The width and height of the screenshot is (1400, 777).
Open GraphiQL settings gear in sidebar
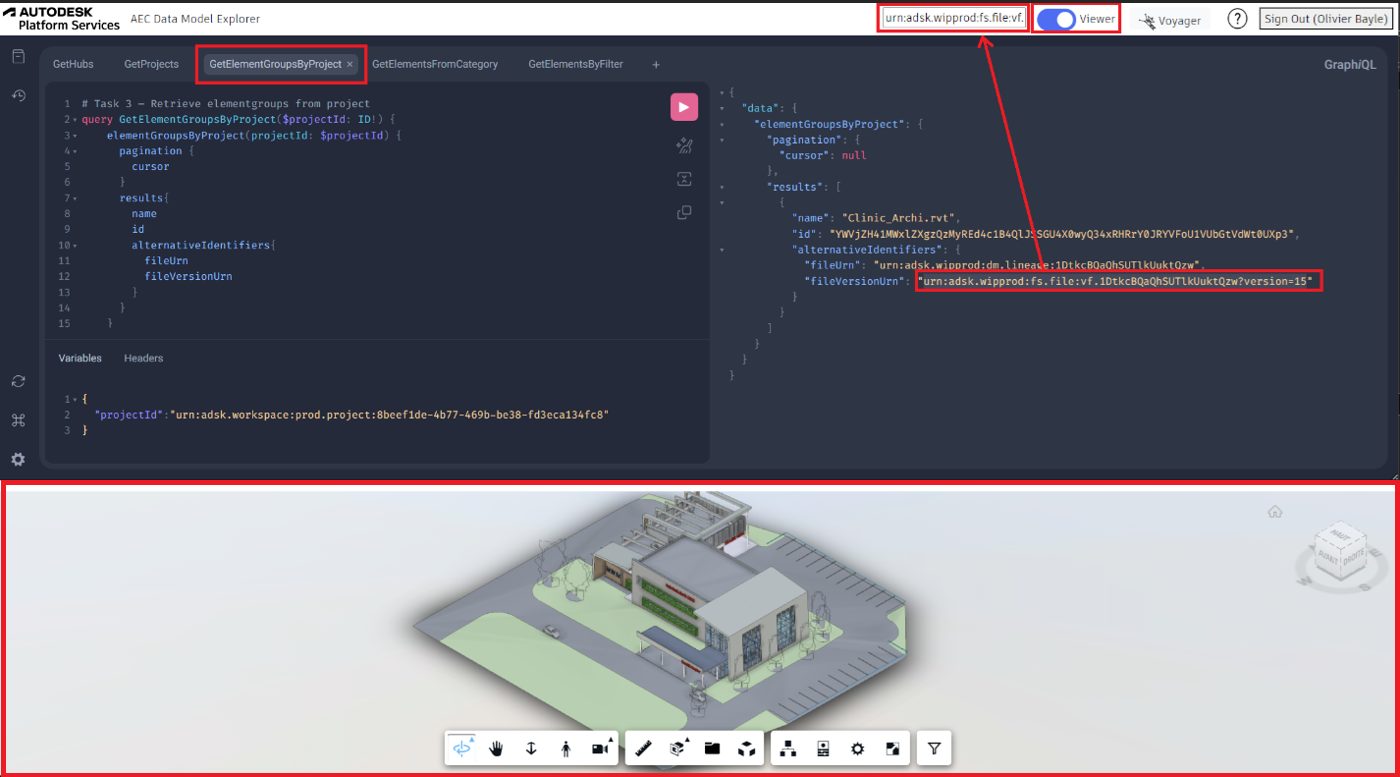tap(18, 459)
